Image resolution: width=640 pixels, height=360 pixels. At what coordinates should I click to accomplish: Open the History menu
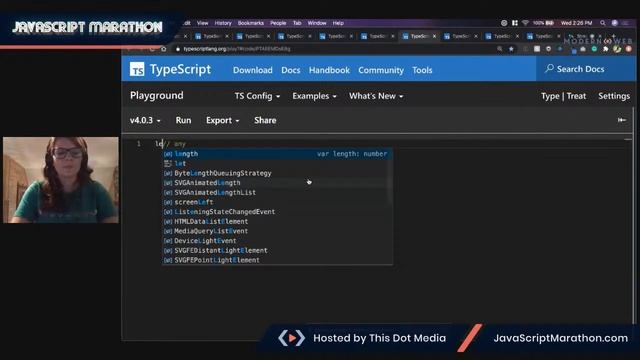pyautogui.click(x=223, y=23)
